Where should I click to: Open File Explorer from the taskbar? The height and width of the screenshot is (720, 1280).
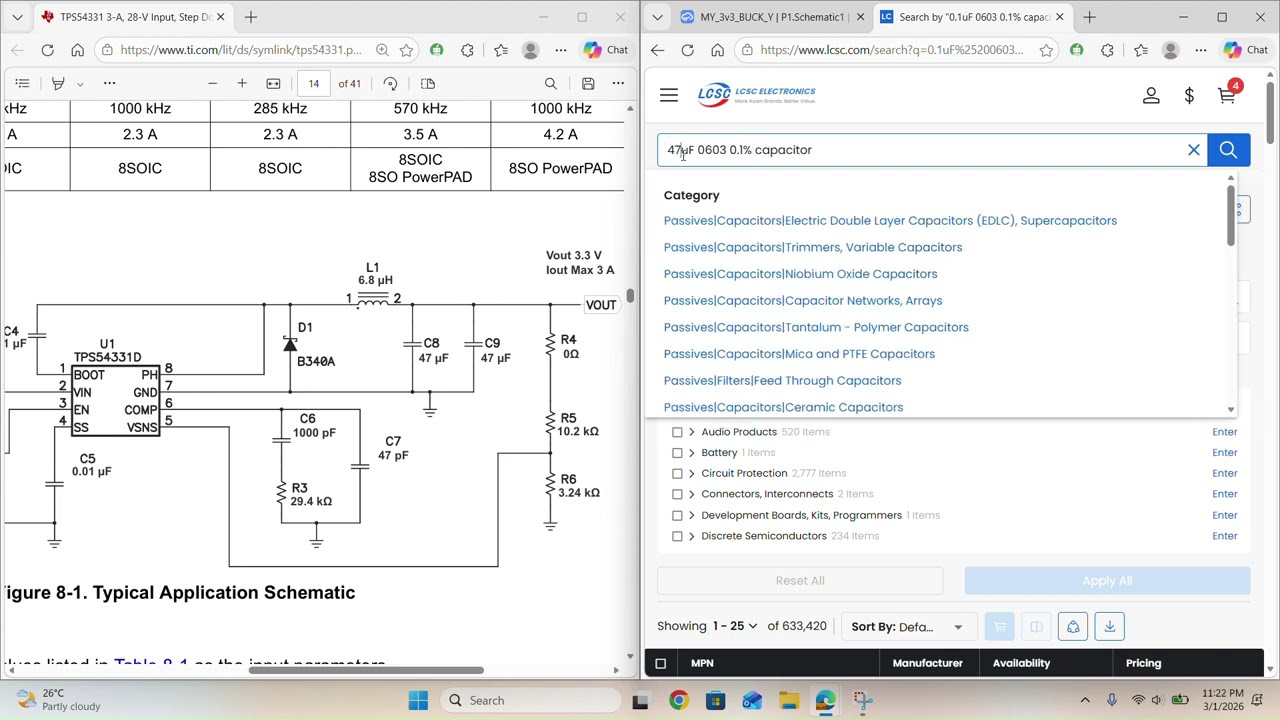(x=789, y=700)
